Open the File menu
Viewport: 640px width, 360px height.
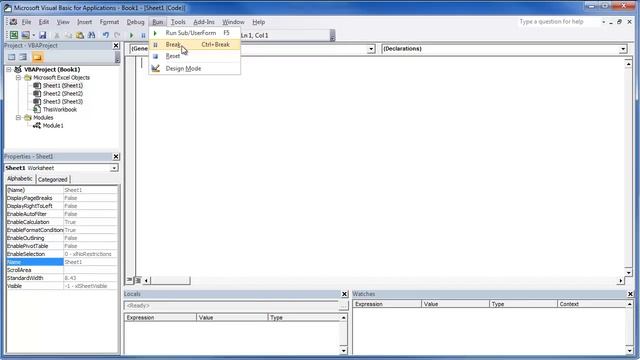[x=27, y=22]
